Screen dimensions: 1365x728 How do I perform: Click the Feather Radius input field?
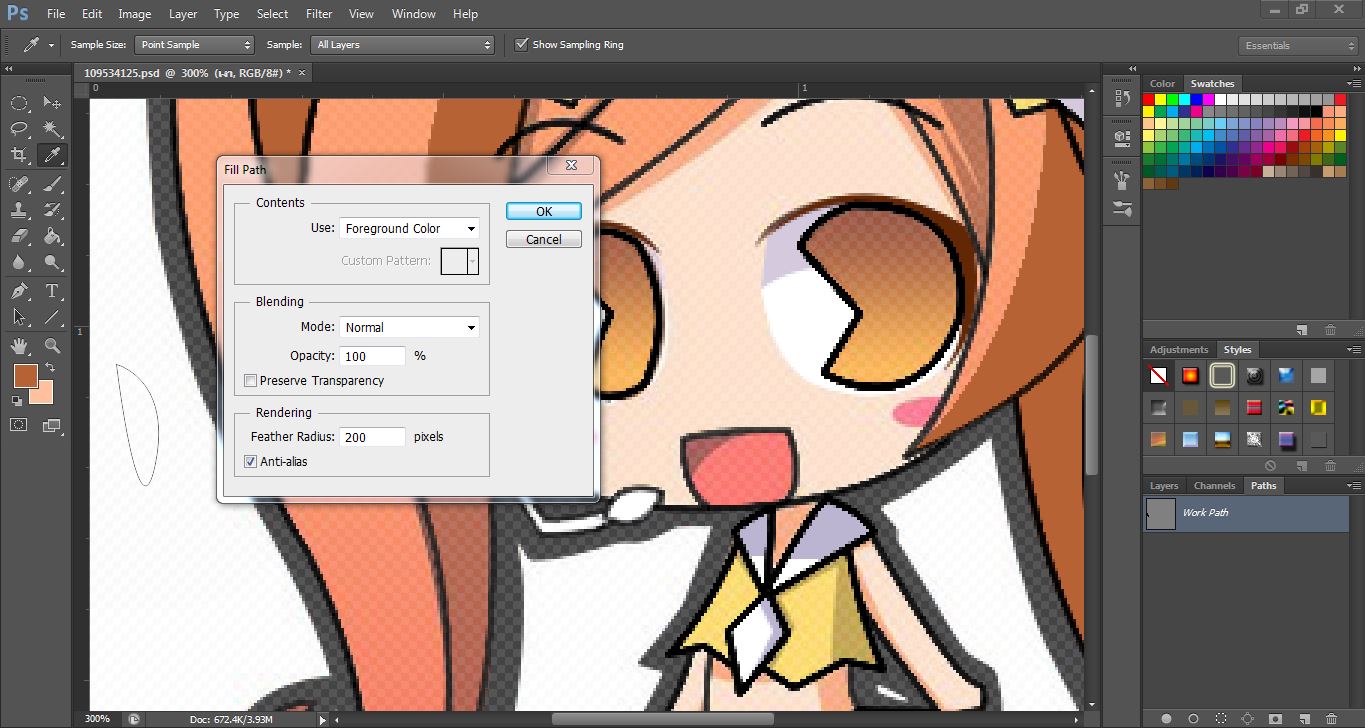373,437
